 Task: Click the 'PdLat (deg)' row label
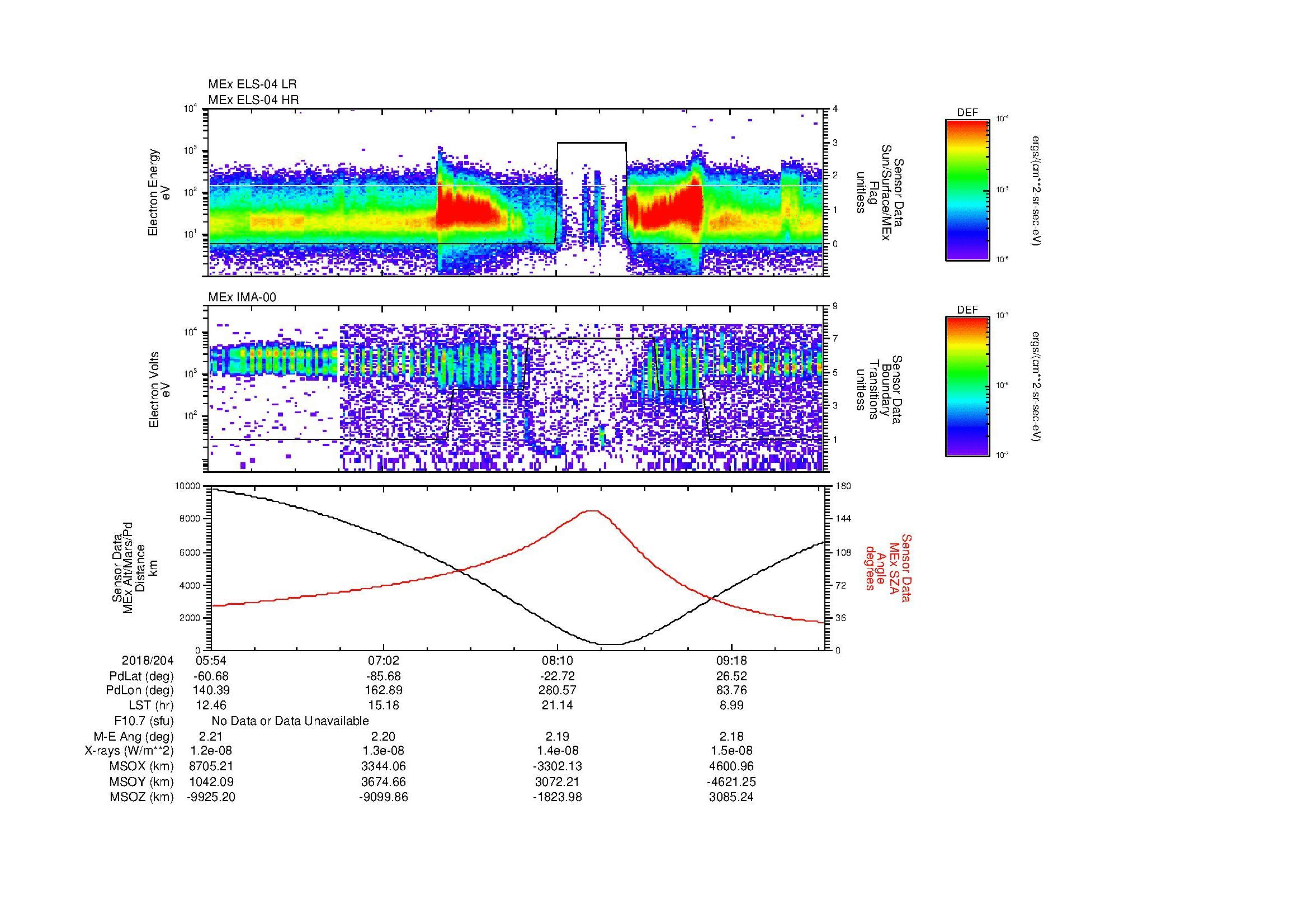click(141, 676)
